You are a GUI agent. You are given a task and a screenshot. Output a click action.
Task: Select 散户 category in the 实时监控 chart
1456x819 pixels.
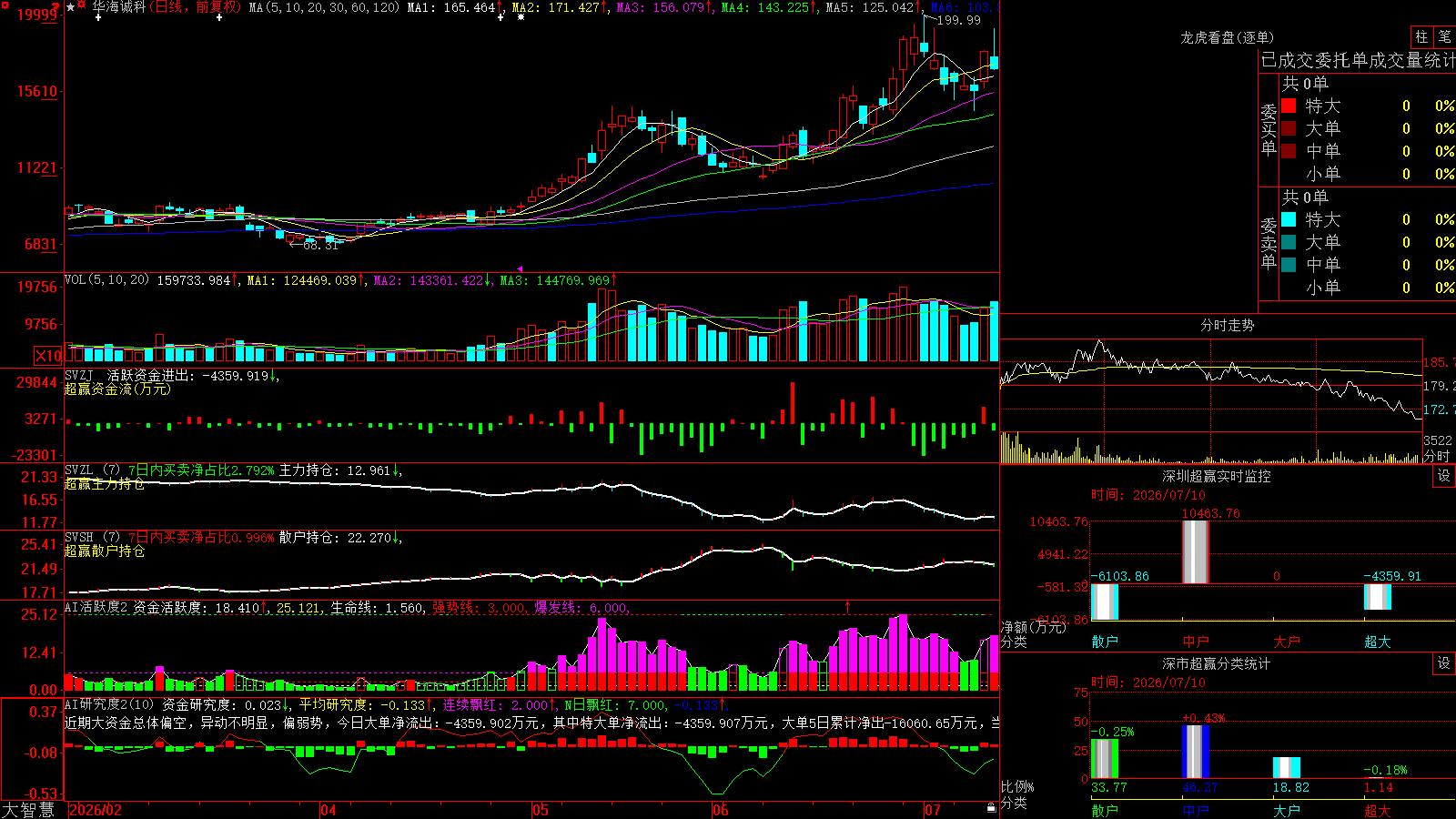pos(1105,642)
